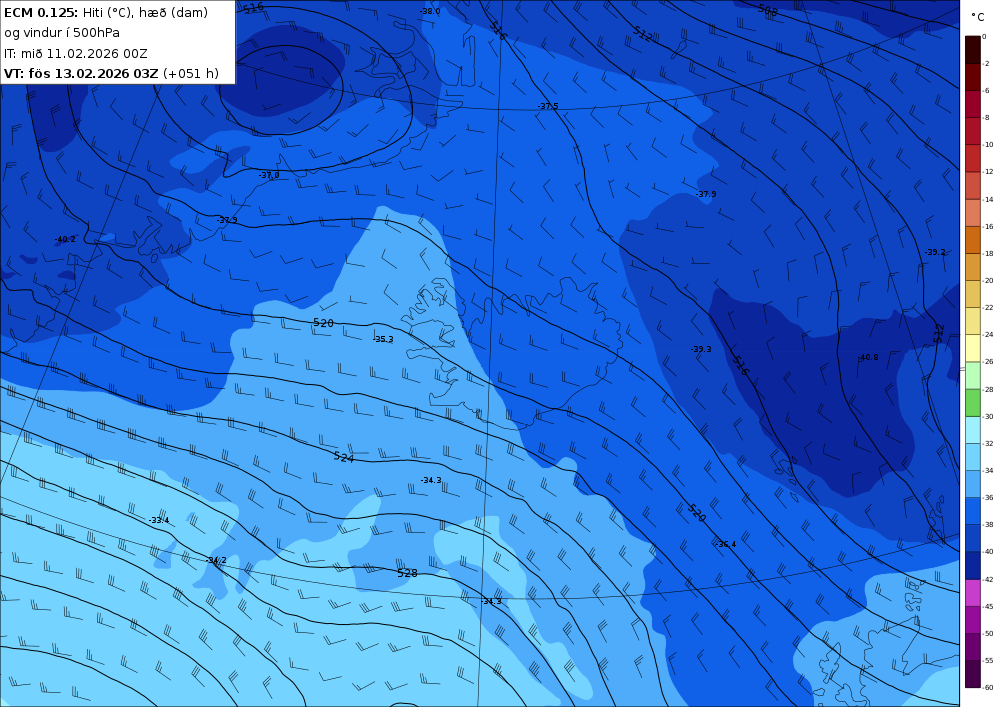Click the '-40.8' temperature value on the map
The width and height of the screenshot is (1000, 707).
coord(868,358)
